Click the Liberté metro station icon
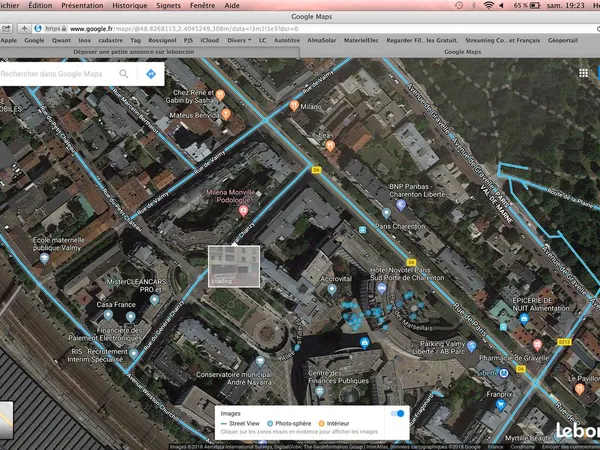The width and height of the screenshot is (600, 450). (x=504, y=373)
